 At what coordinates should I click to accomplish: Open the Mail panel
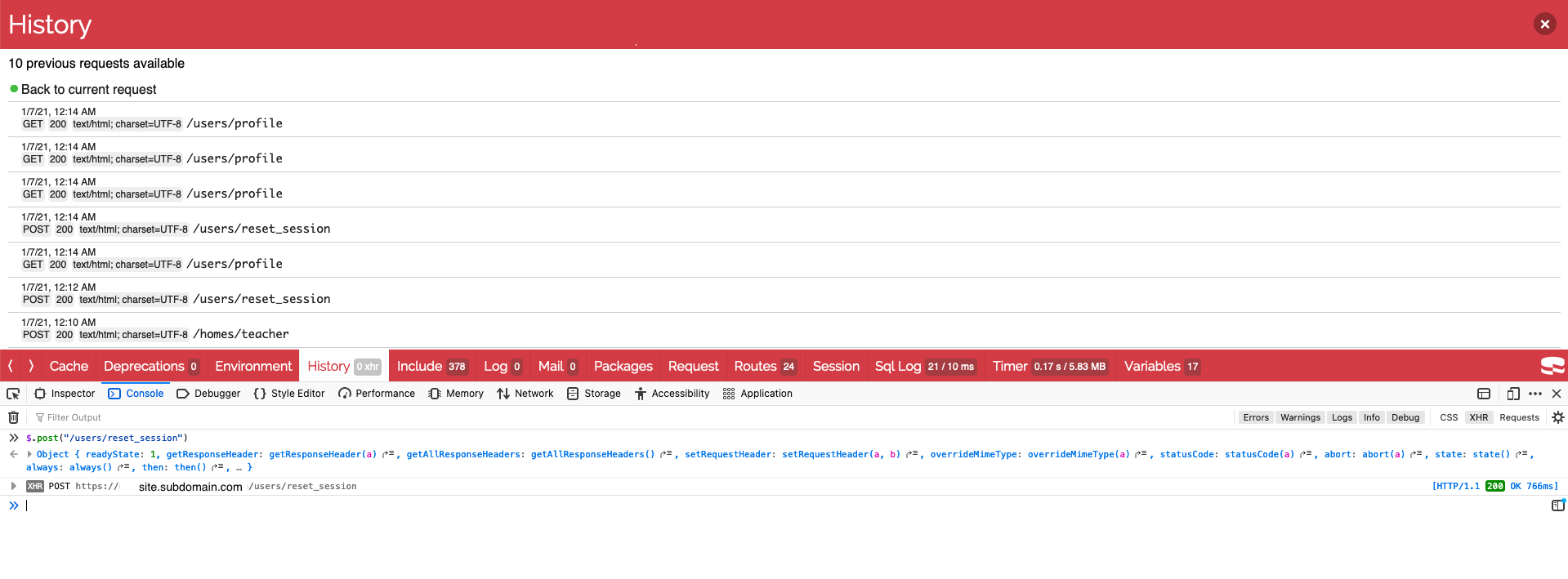tap(558, 366)
